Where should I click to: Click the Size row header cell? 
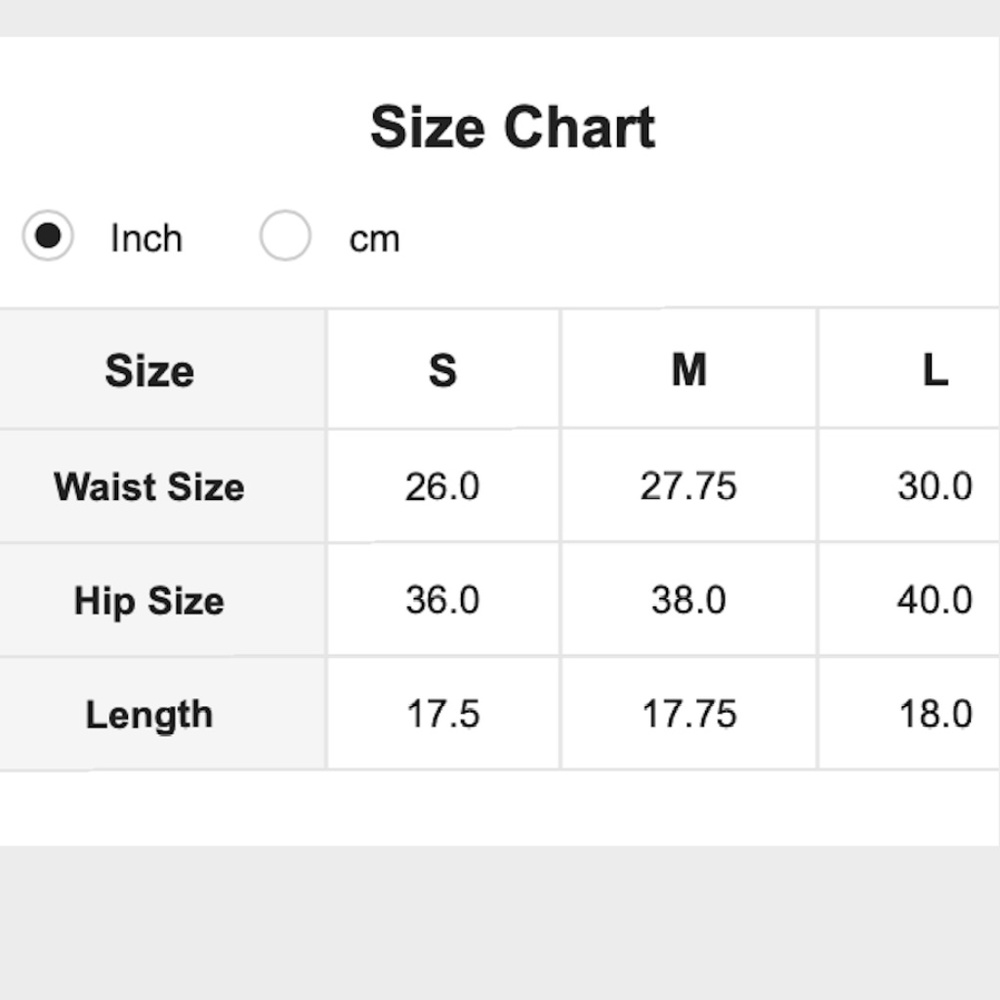(149, 370)
